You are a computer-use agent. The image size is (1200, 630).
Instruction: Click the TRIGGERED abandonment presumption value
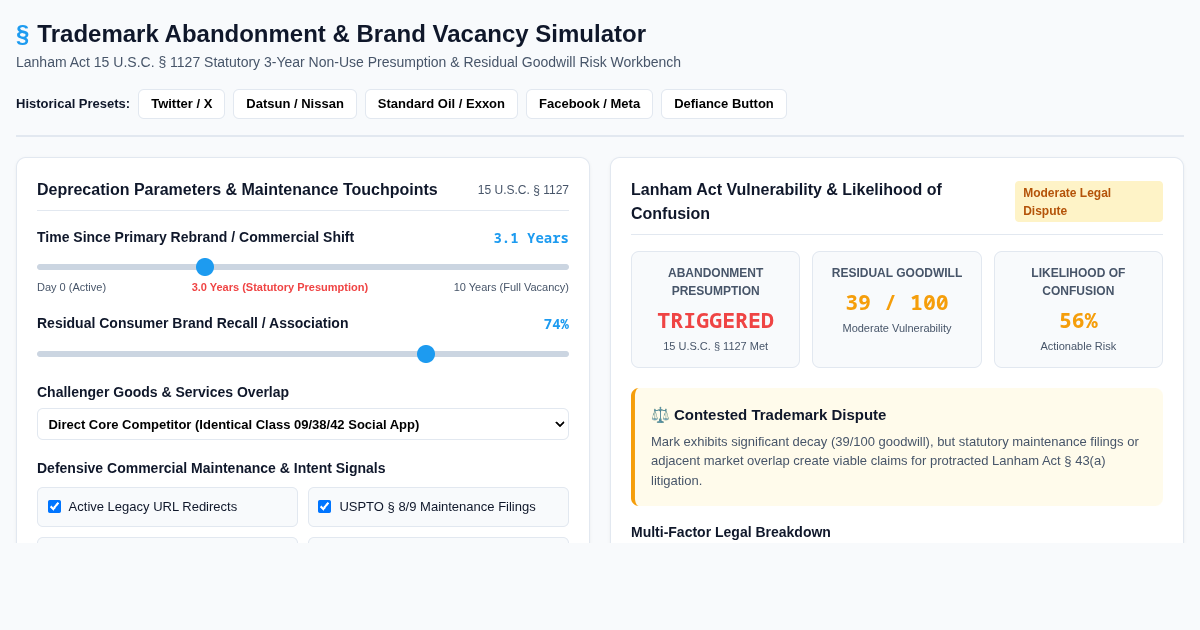715,321
